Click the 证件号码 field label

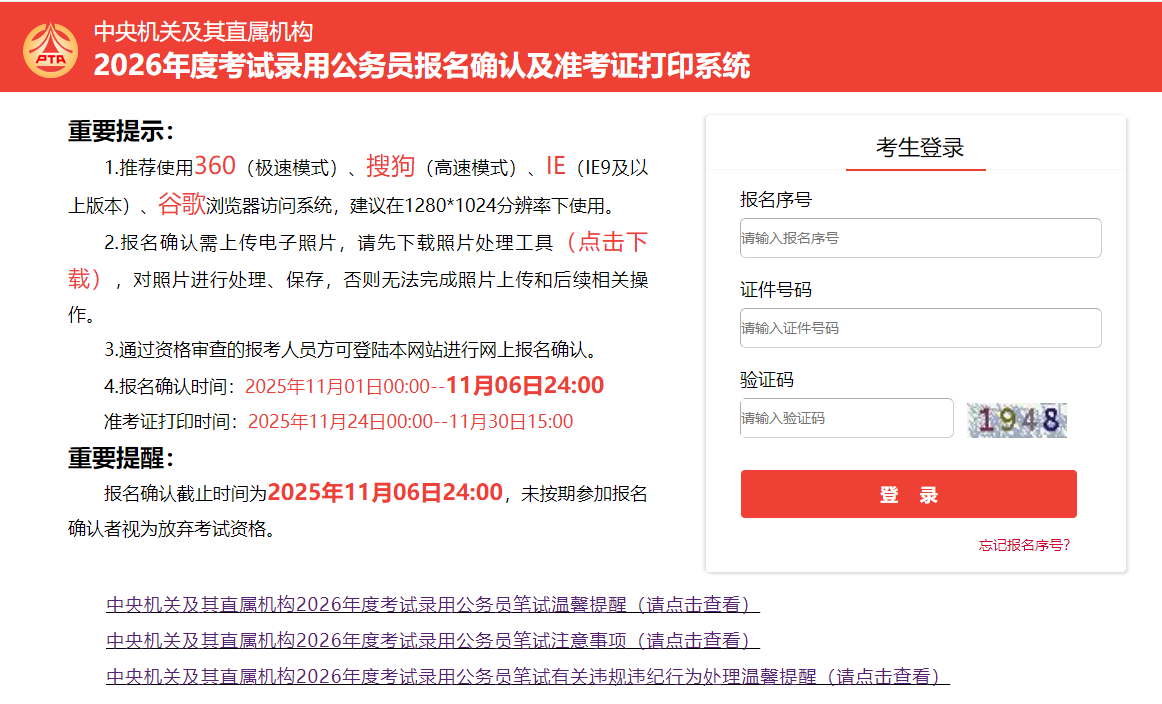click(775, 290)
